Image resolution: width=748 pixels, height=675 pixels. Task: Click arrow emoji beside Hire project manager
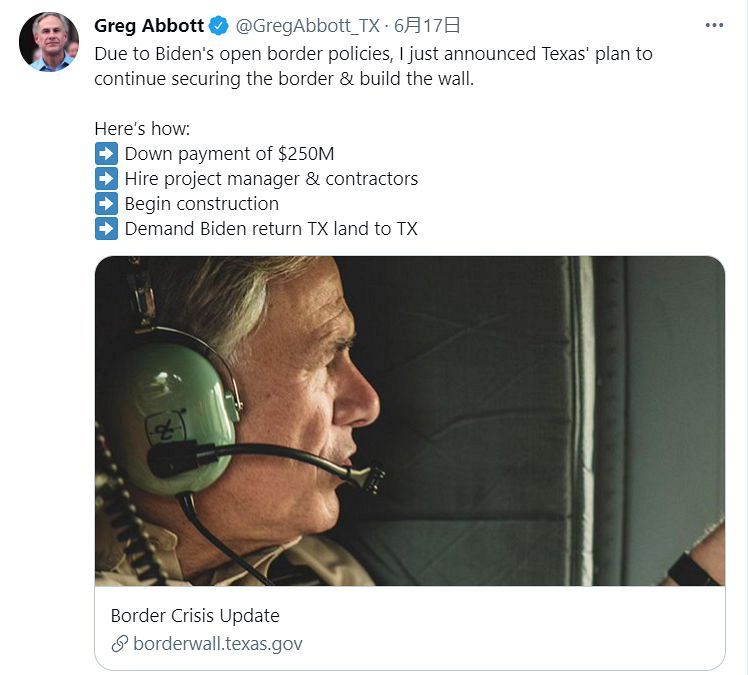coord(106,179)
